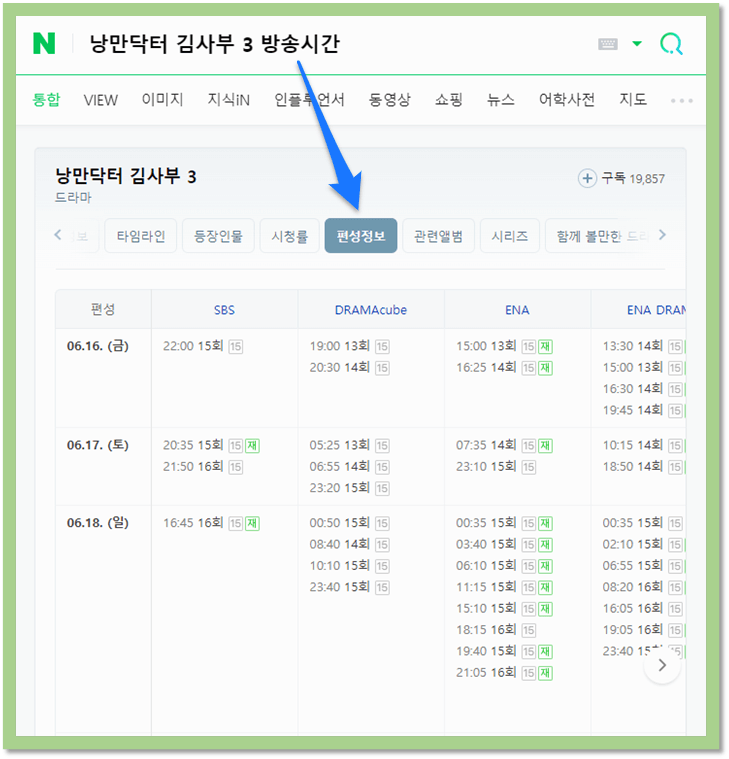This screenshot has height=759, width=729.
Task: Select the 타임라인 button
Action: pyautogui.click(x=140, y=236)
